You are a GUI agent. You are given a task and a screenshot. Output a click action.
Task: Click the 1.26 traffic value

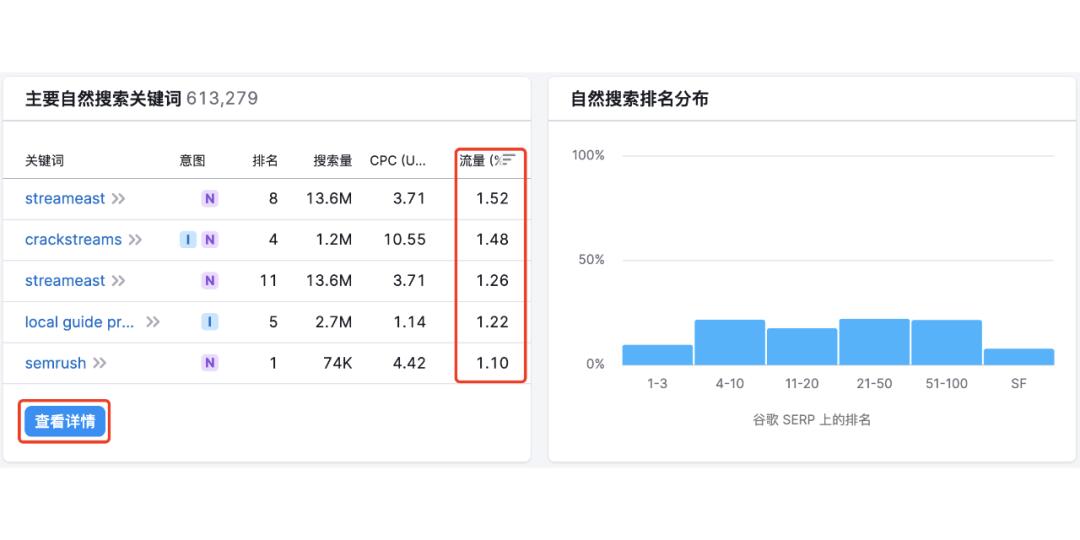tap(492, 281)
